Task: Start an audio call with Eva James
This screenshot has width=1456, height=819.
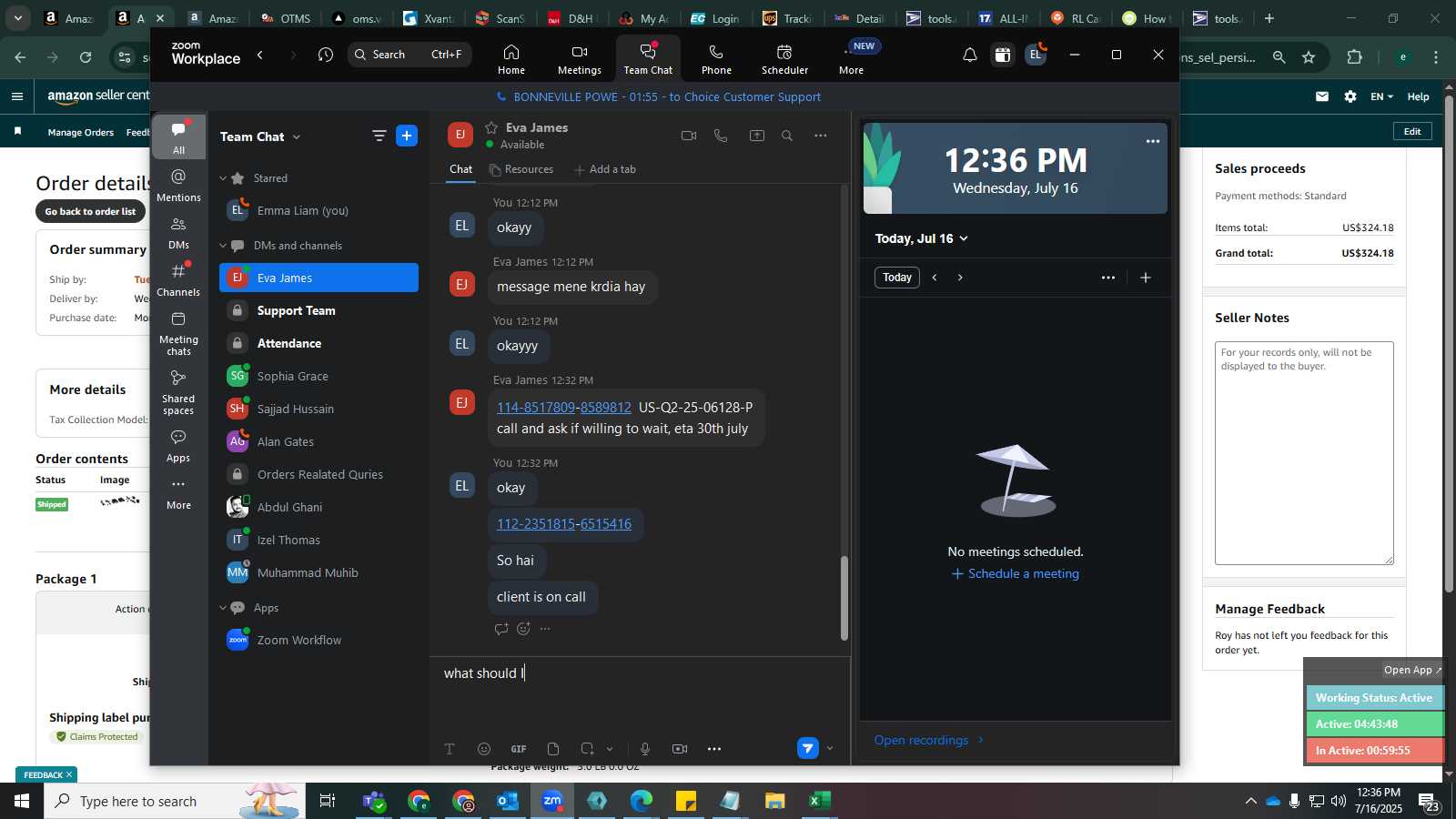Action: tap(721, 136)
